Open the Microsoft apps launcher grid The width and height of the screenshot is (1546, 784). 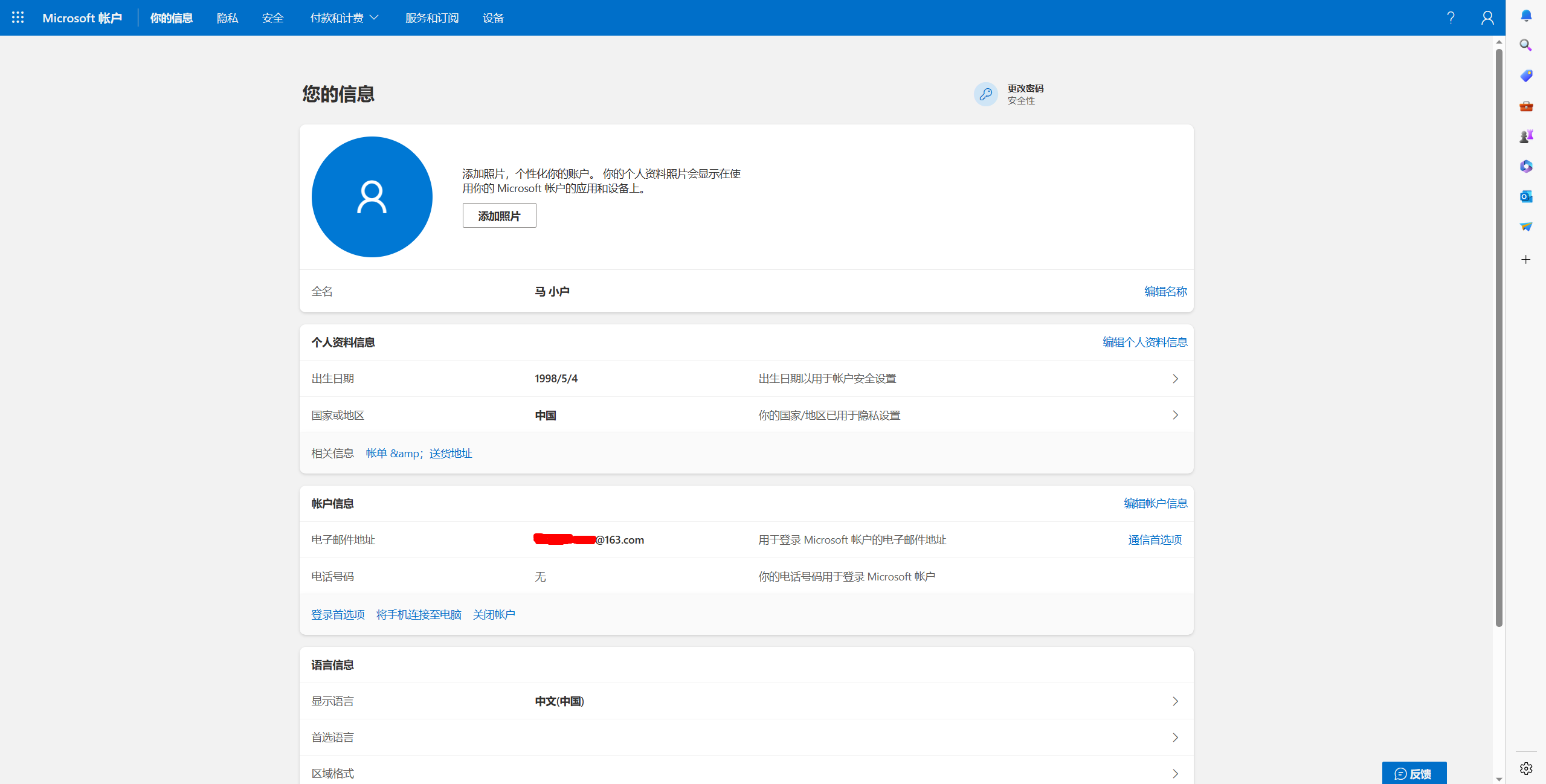(18, 18)
